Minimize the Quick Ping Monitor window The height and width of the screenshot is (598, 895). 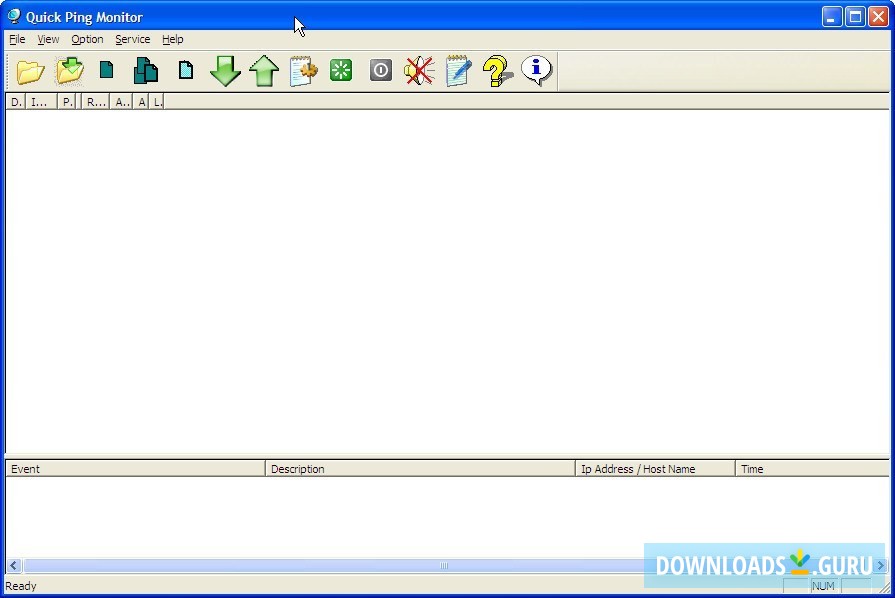coord(832,17)
